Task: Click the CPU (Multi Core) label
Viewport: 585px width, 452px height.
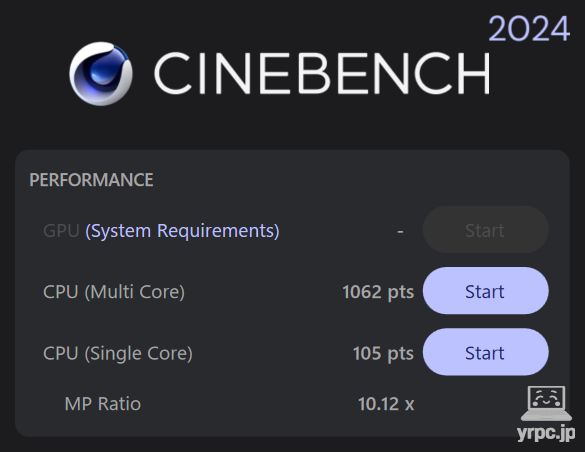Action: click(114, 292)
